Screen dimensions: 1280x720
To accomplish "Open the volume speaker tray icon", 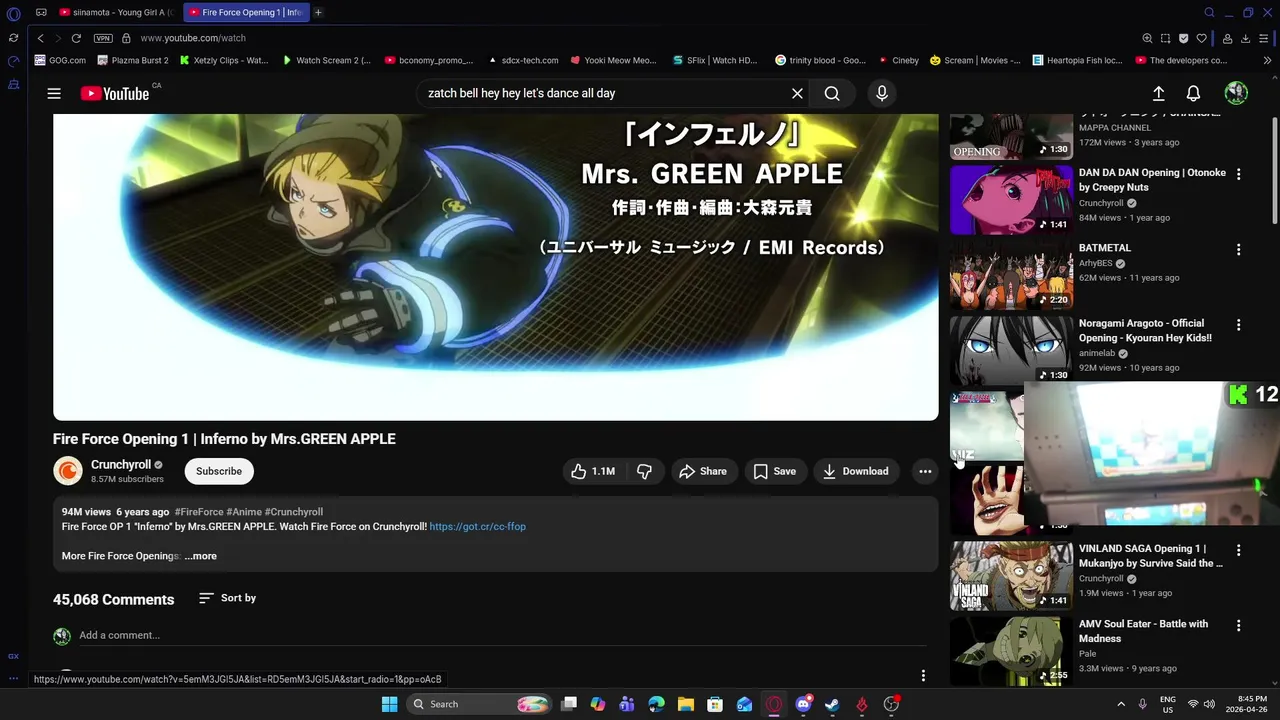I will 1209,704.
